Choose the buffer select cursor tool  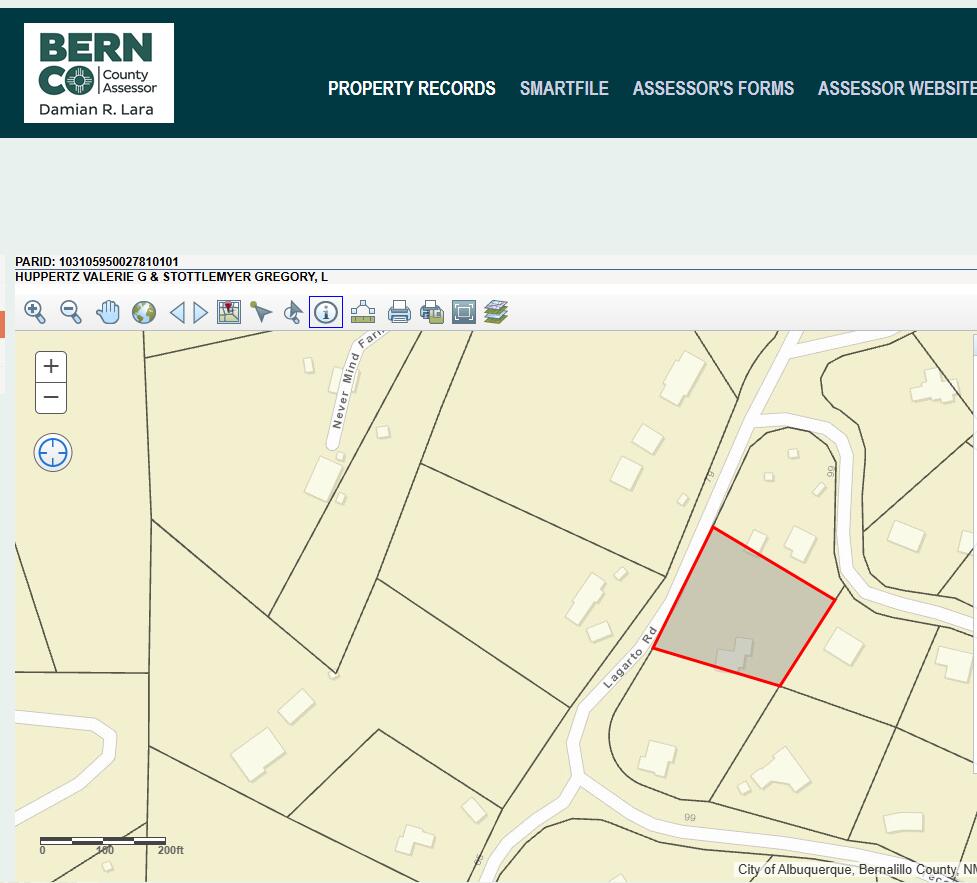coord(293,312)
